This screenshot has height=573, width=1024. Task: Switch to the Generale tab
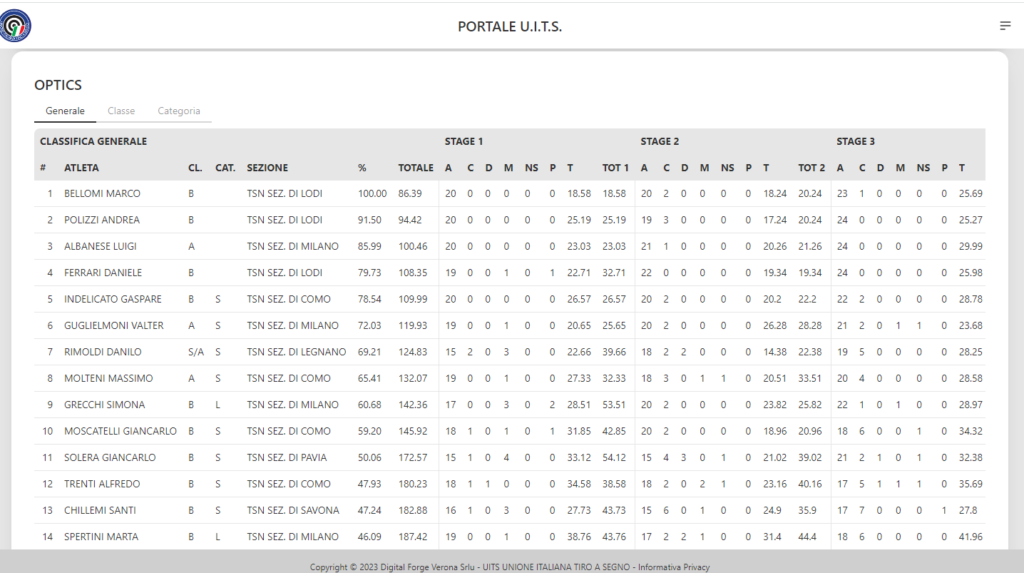[65, 111]
